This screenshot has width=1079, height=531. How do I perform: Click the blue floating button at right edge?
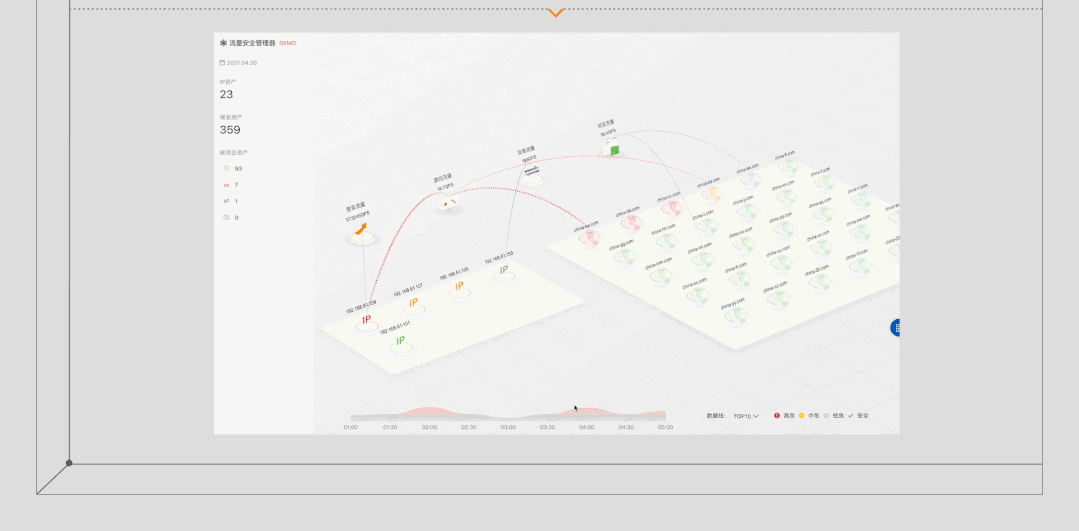(896, 327)
